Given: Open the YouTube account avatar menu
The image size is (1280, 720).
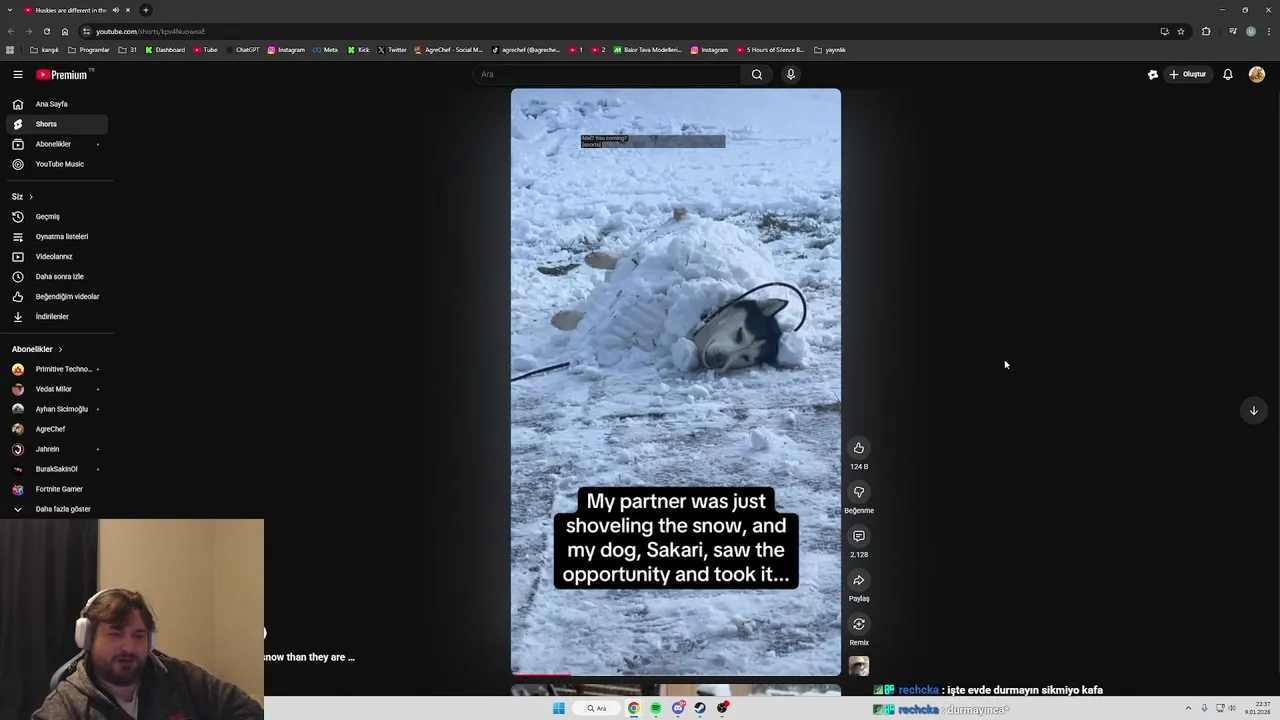Looking at the screenshot, I should tap(1257, 74).
